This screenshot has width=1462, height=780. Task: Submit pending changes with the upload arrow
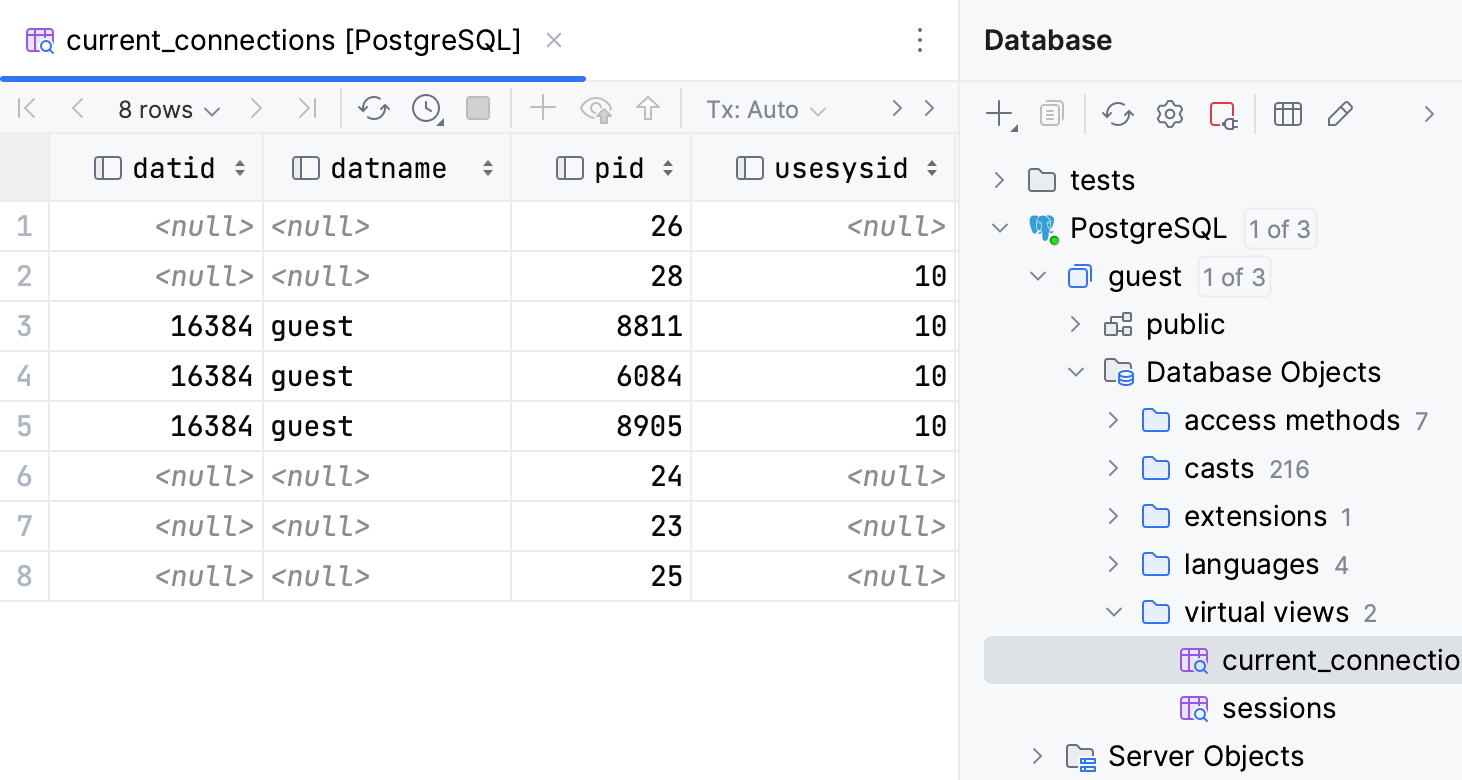tap(648, 109)
